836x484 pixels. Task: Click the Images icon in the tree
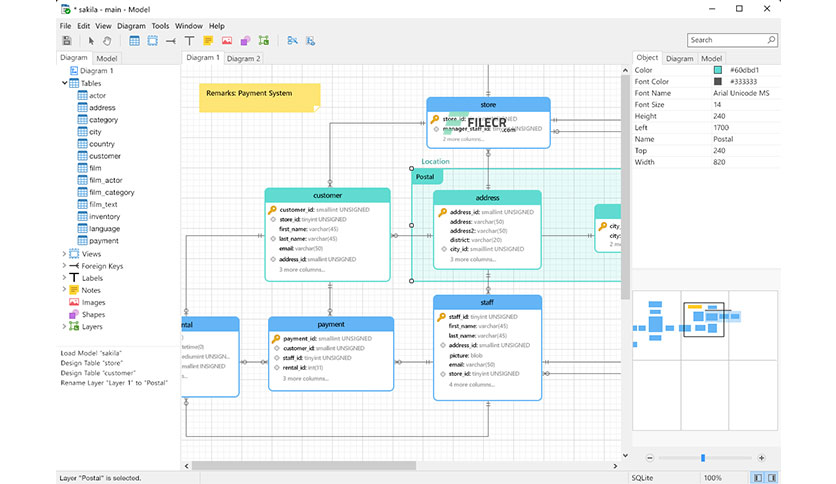point(74,302)
